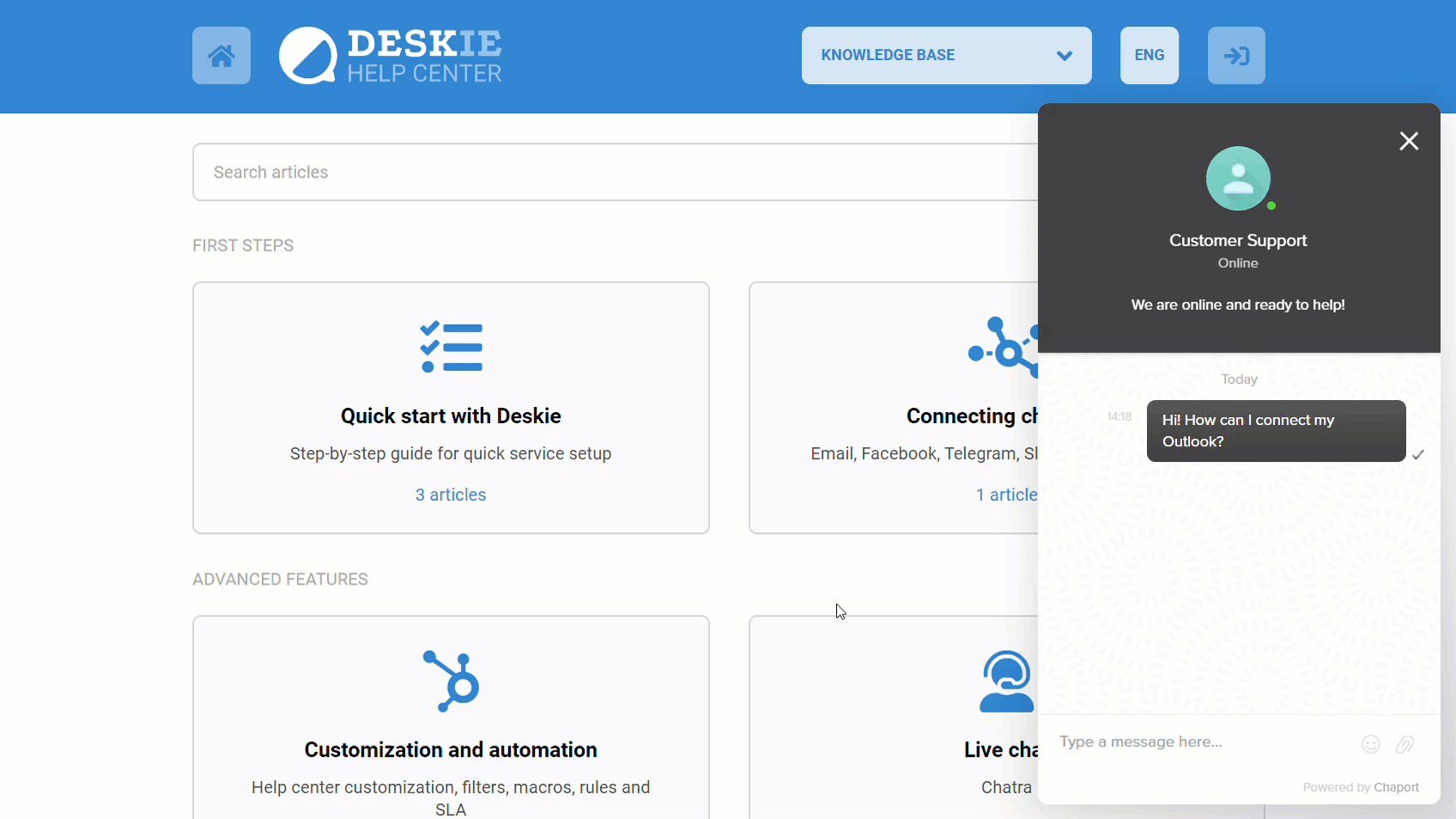Click the home icon button
The width and height of the screenshot is (1456, 819).
coord(221,56)
